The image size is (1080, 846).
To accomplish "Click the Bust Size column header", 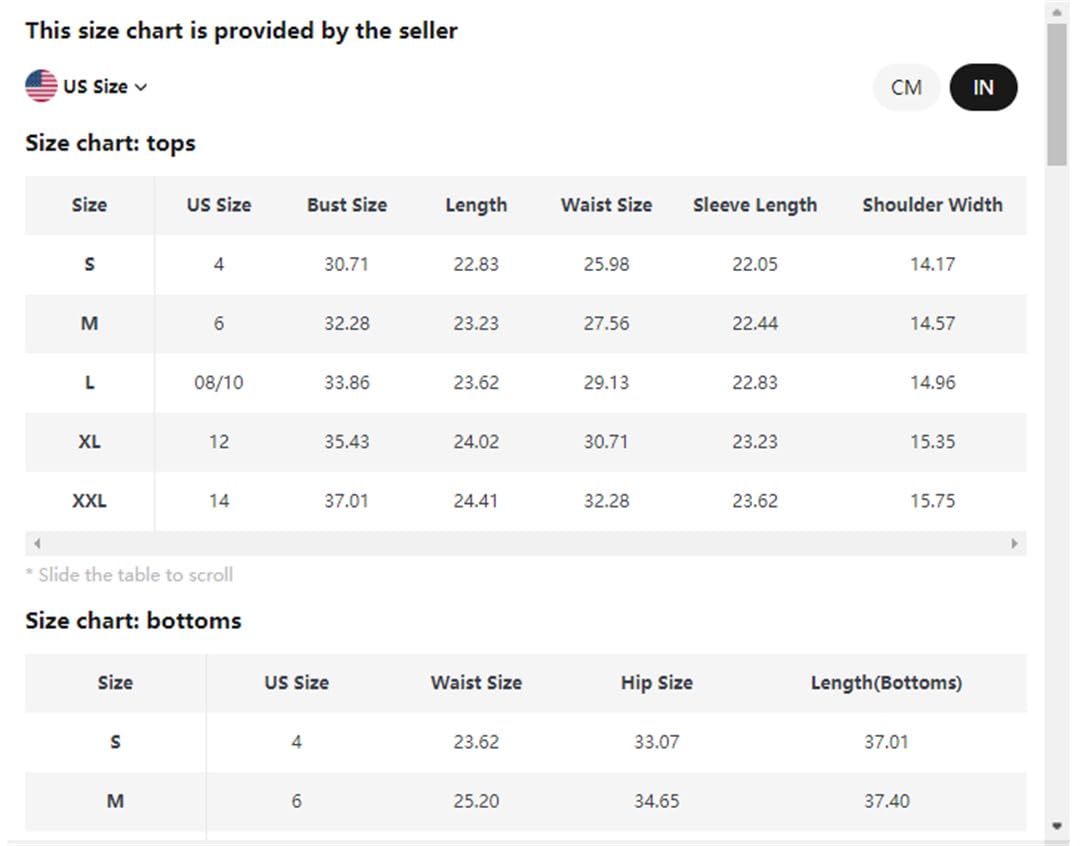I will (347, 205).
